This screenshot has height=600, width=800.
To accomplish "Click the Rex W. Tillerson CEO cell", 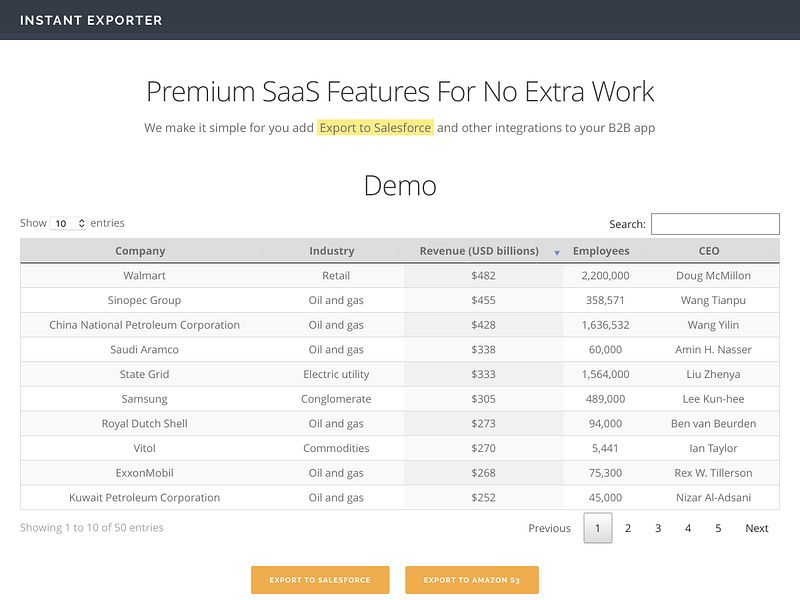I will point(713,473).
